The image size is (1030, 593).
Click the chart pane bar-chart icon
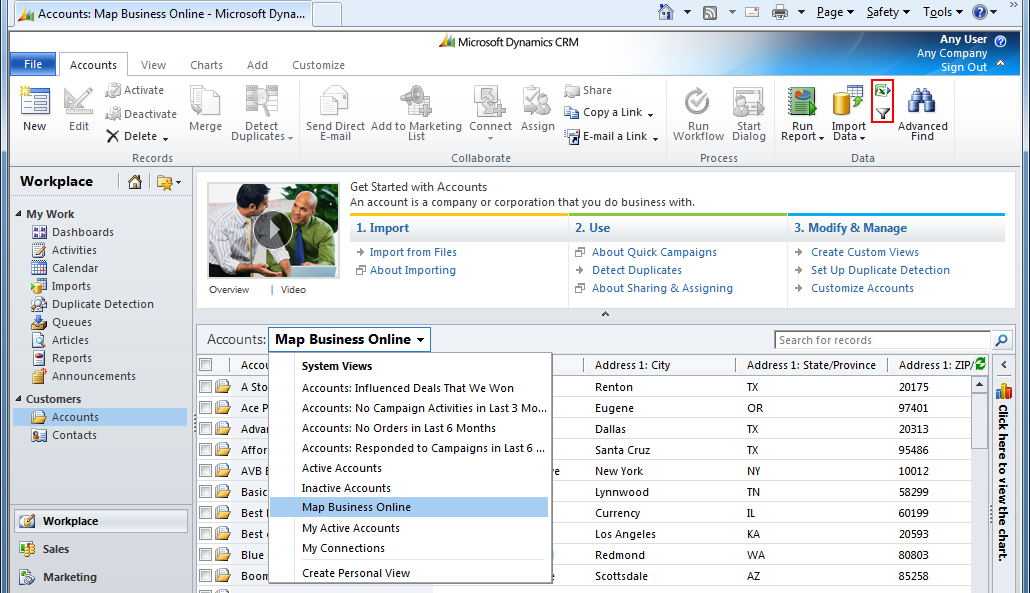[1003, 391]
